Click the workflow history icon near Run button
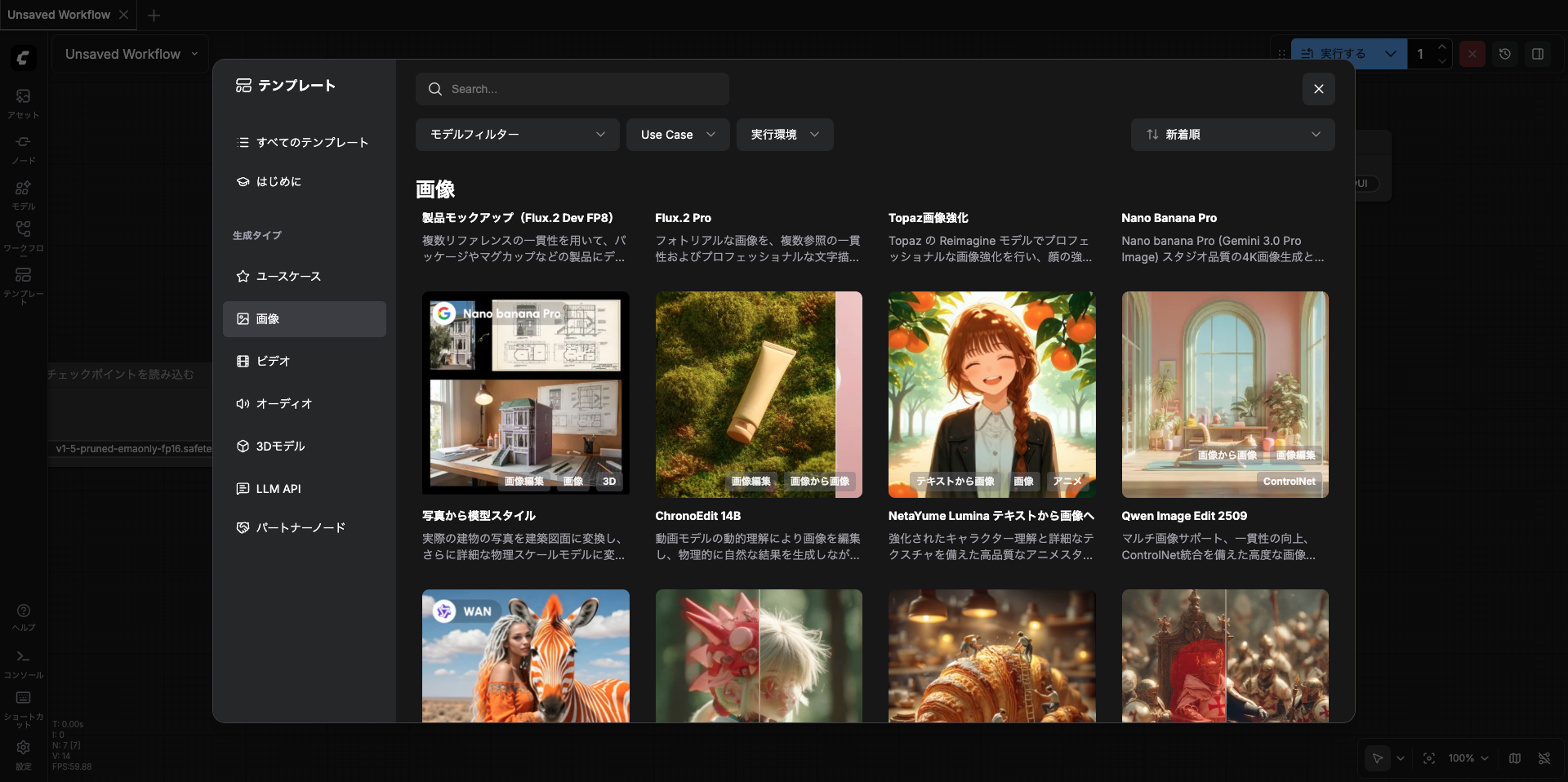1568x782 pixels. pos(1505,53)
